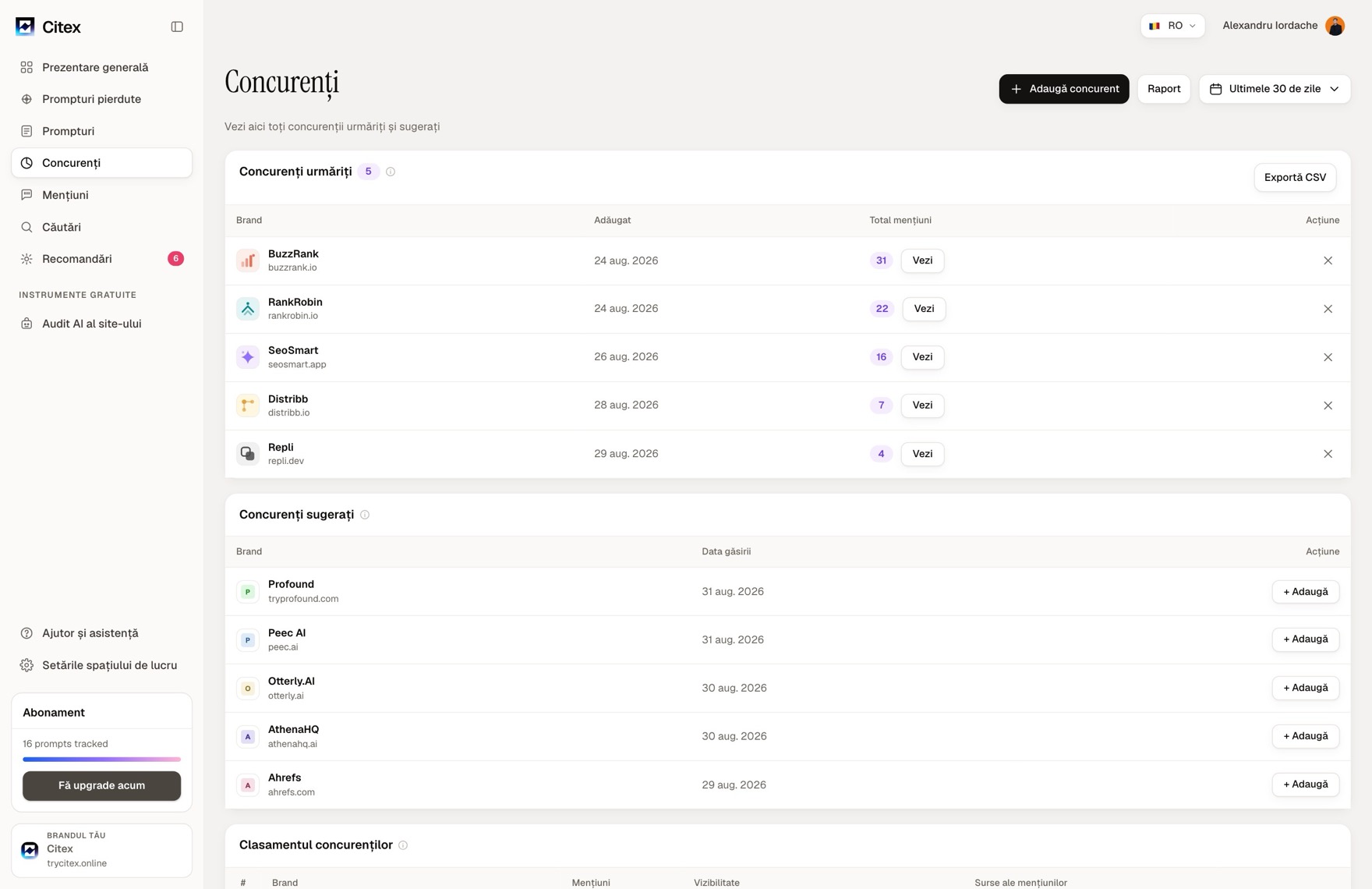Remove Distribb with its X icon
The width and height of the screenshot is (1372, 889).
coord(1328,406)
